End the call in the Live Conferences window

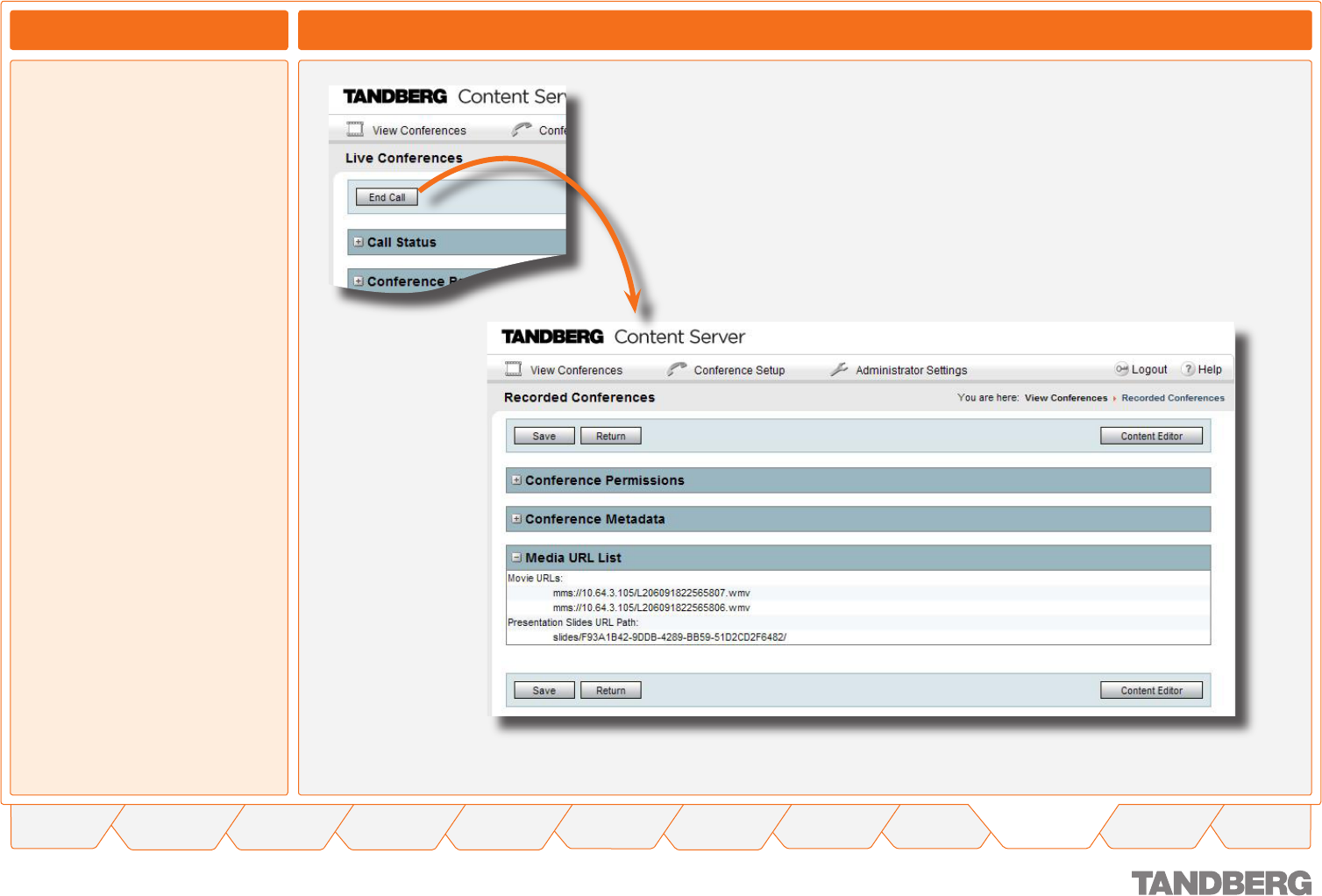(x=387, y=197)
